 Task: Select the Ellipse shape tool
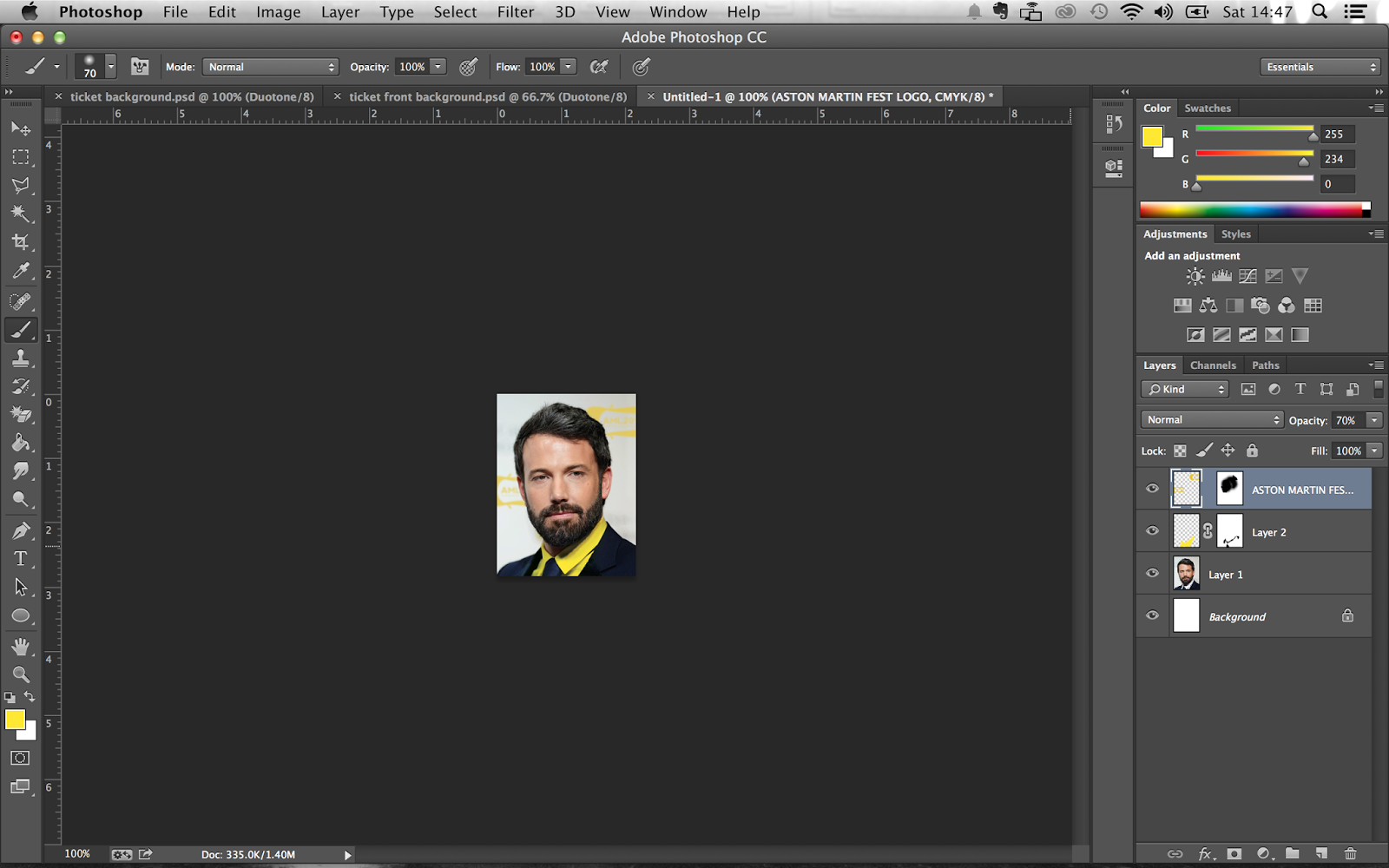pos(21,616)
